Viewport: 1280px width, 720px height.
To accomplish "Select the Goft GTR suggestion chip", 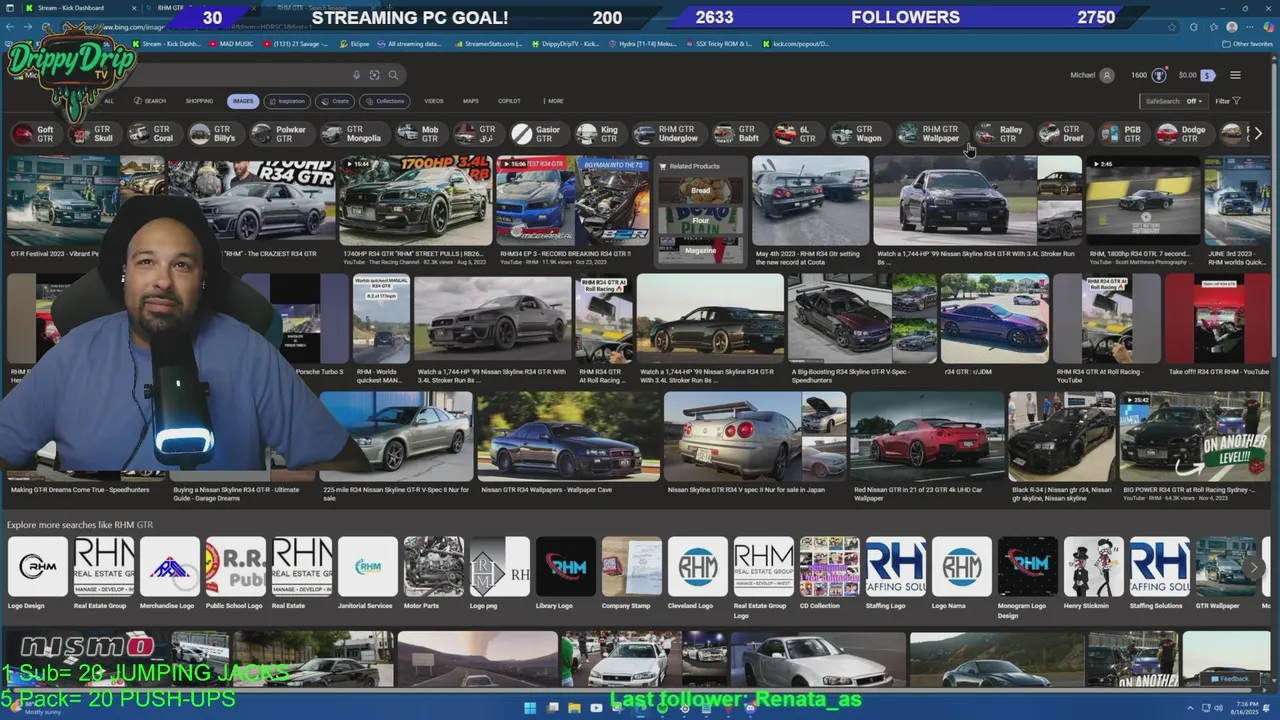I will [x=35, y=134].
